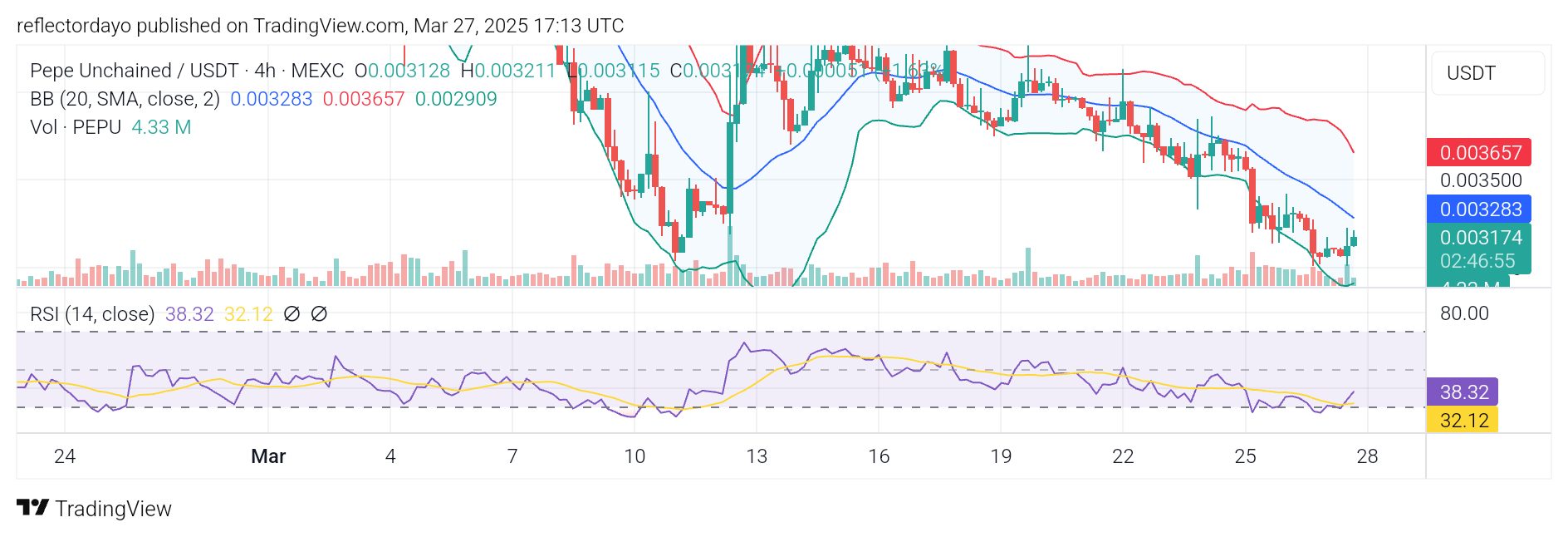Click BB lower band value 0.002909
Image resolution: width=1568 pixels, height=537 pixels.
coord(456,99)
